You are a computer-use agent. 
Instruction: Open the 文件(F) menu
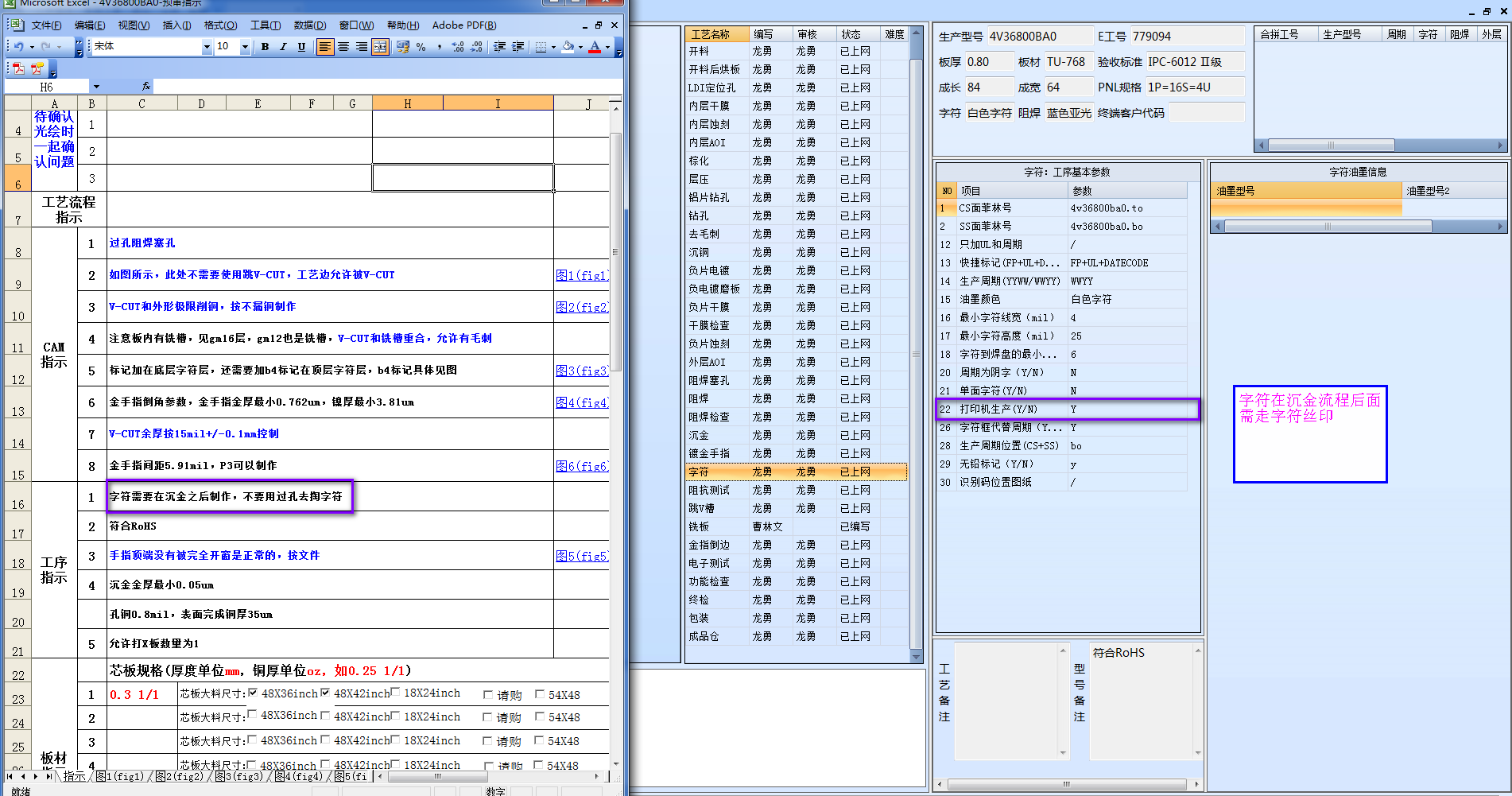point(46,25)
